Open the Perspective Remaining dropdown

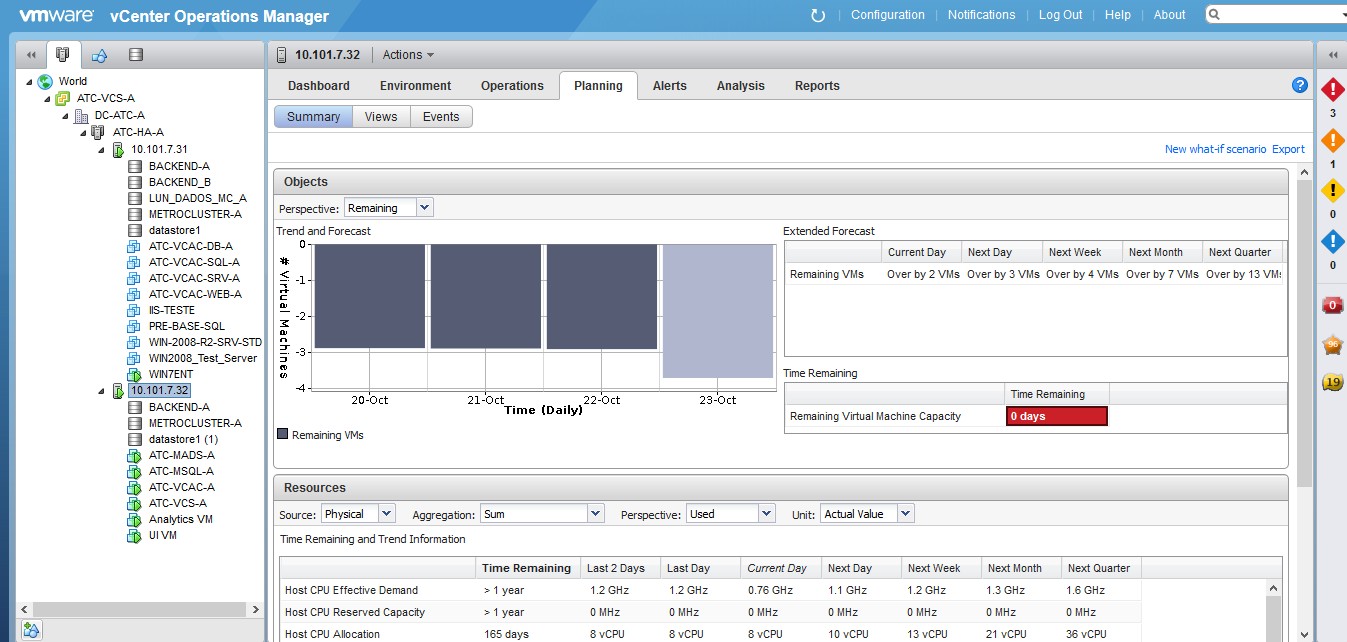(424, 208)
